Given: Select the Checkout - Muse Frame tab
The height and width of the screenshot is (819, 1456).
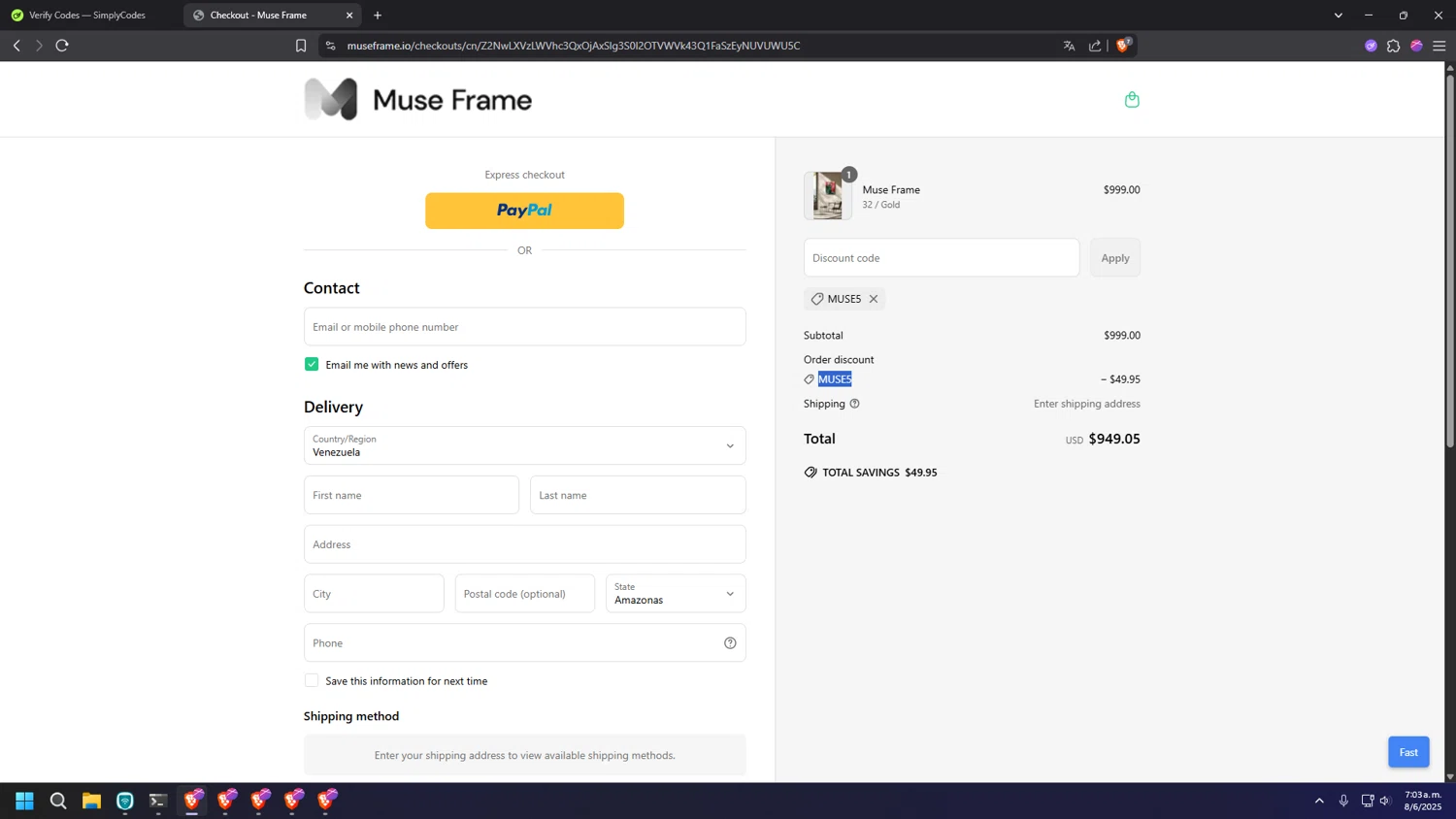Looking at the screenshot, I should [272, 16].
